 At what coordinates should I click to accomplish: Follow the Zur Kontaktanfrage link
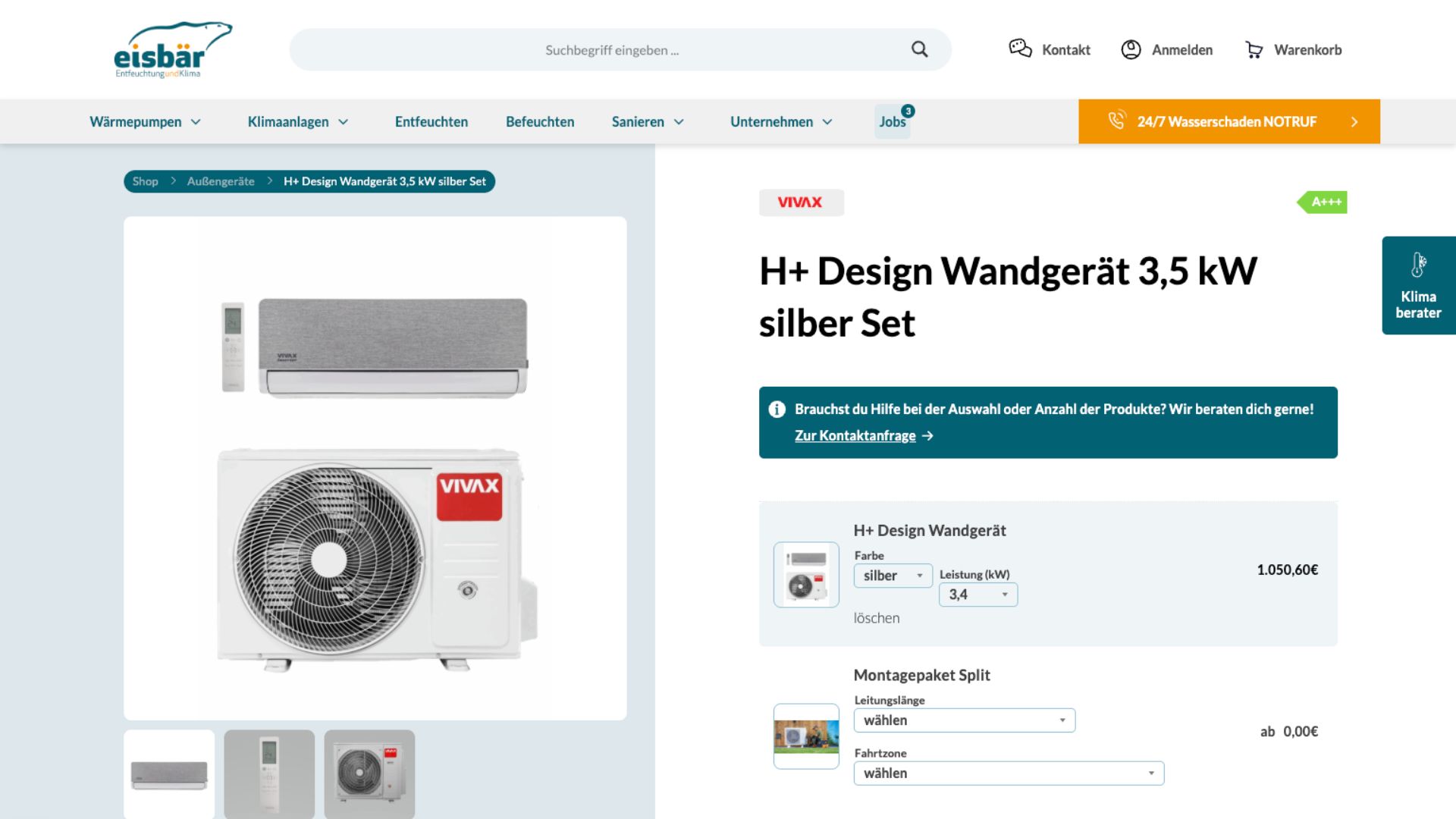855,436
